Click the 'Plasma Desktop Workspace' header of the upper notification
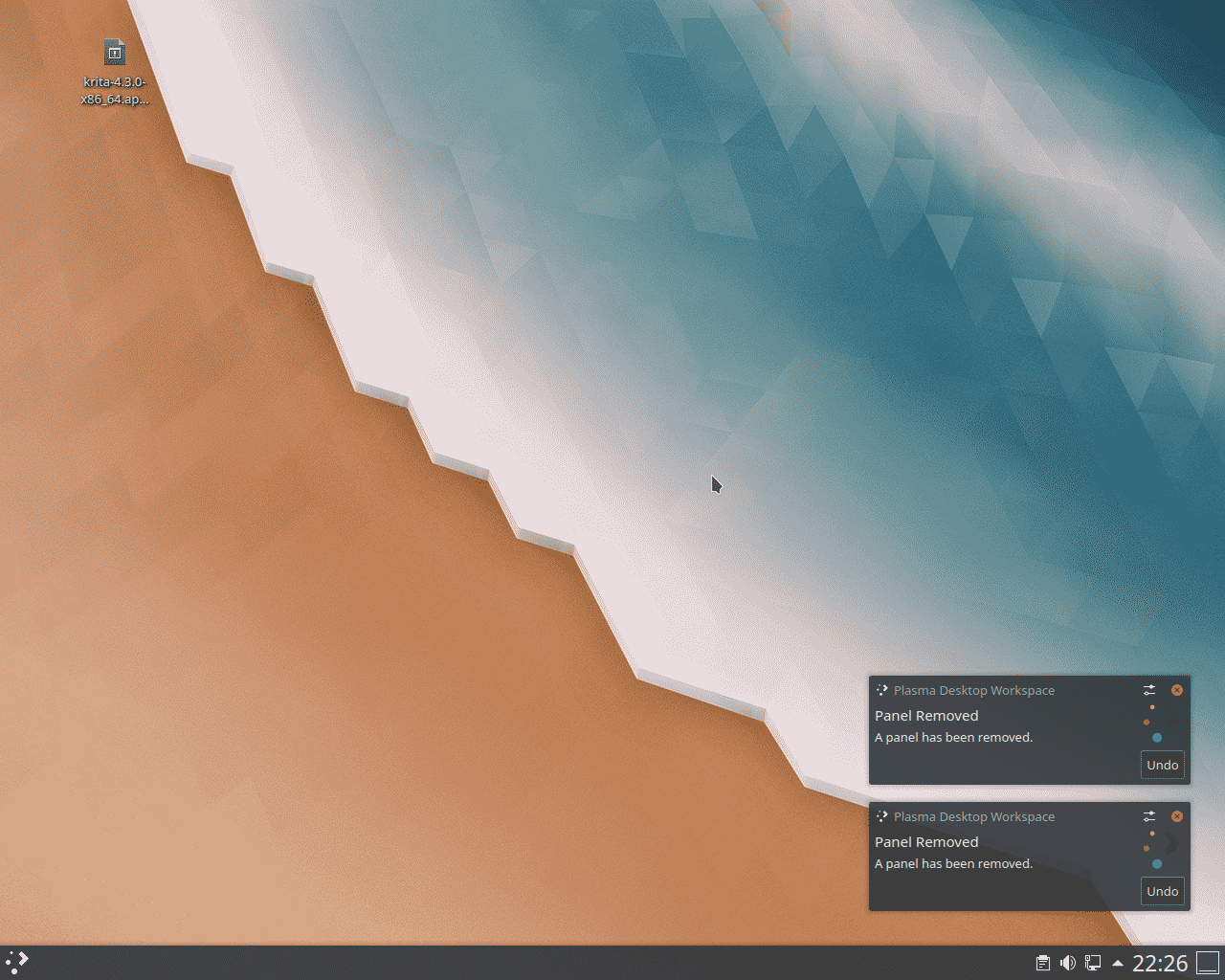The width and height of the screenshot is (1225, 980). [974, 690]
